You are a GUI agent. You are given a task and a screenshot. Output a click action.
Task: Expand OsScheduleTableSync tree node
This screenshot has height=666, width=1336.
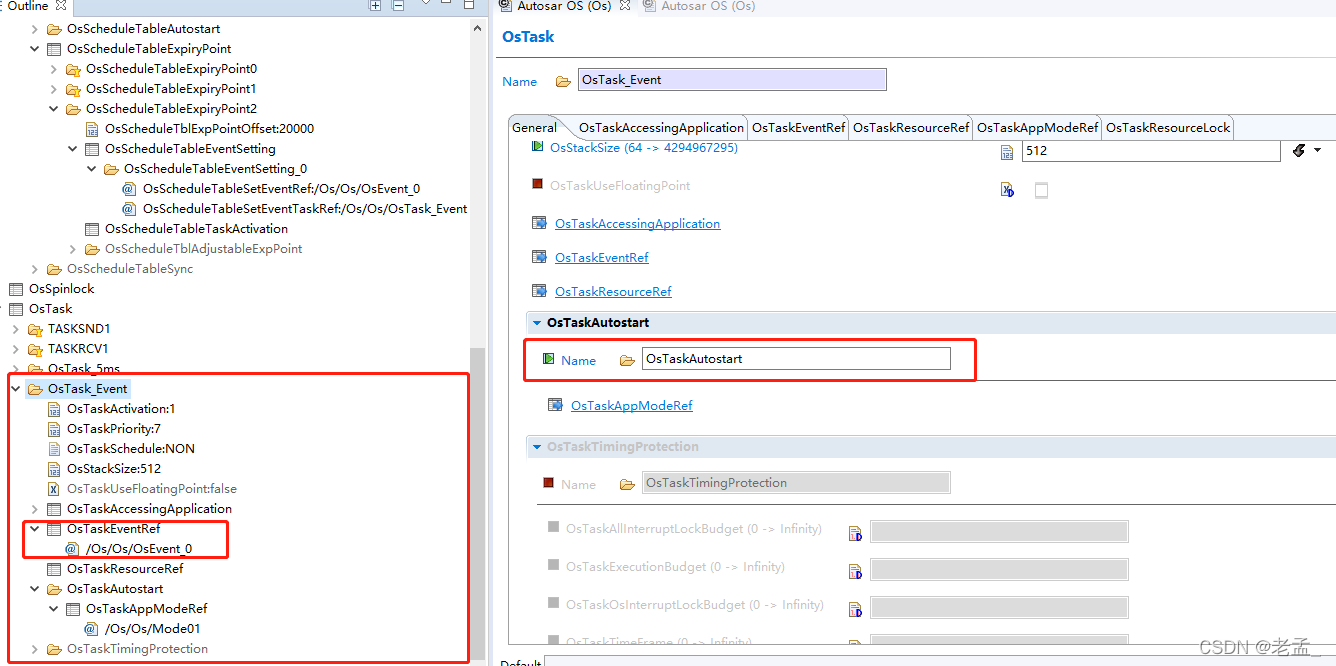pos(35,269)
